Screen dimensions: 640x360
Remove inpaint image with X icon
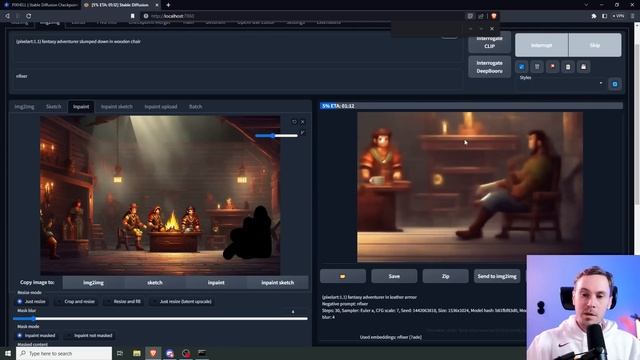point(302,122)
